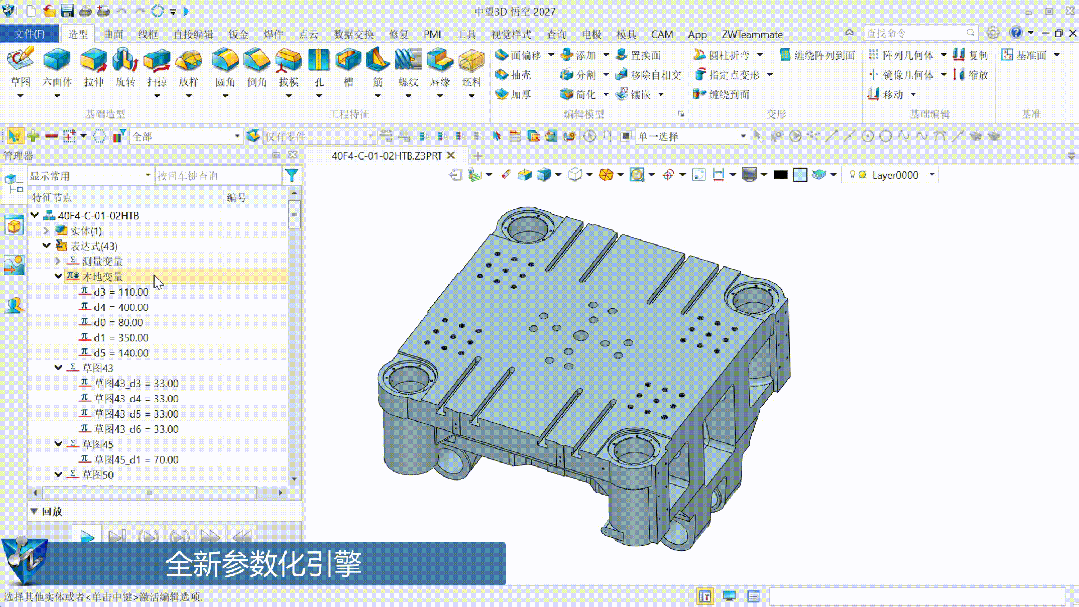The image size is (1079, 607).
Task: Toggle the wireframe display cube icon
Action: coord(575,175)
